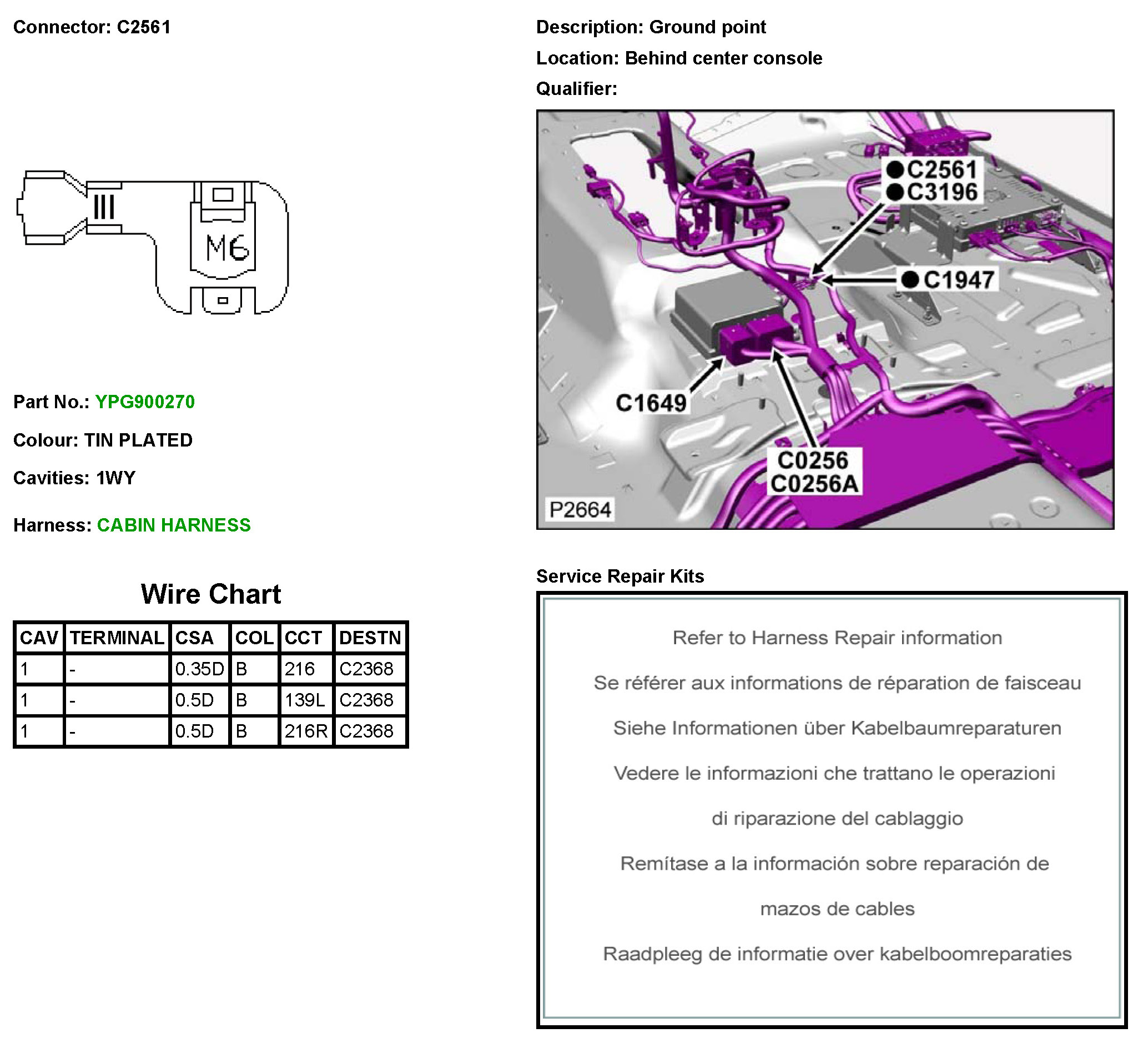Select the C1947 ground point label
The height and width of the screenshot is (1048, 1148).
958,280
